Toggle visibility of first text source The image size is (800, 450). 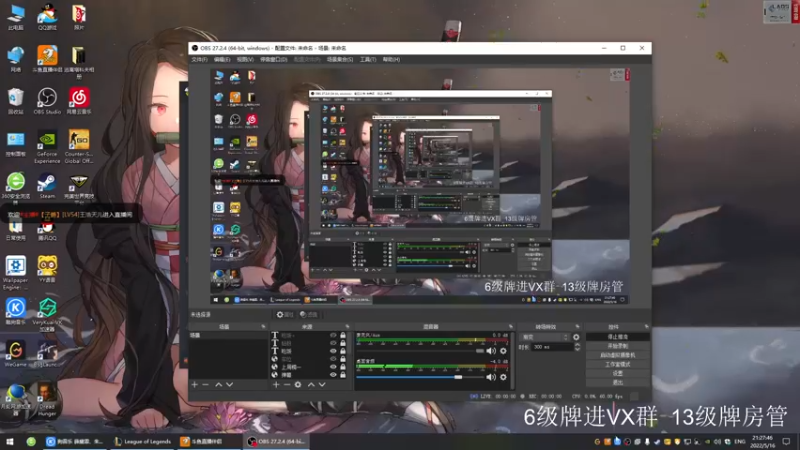[333, 335]
